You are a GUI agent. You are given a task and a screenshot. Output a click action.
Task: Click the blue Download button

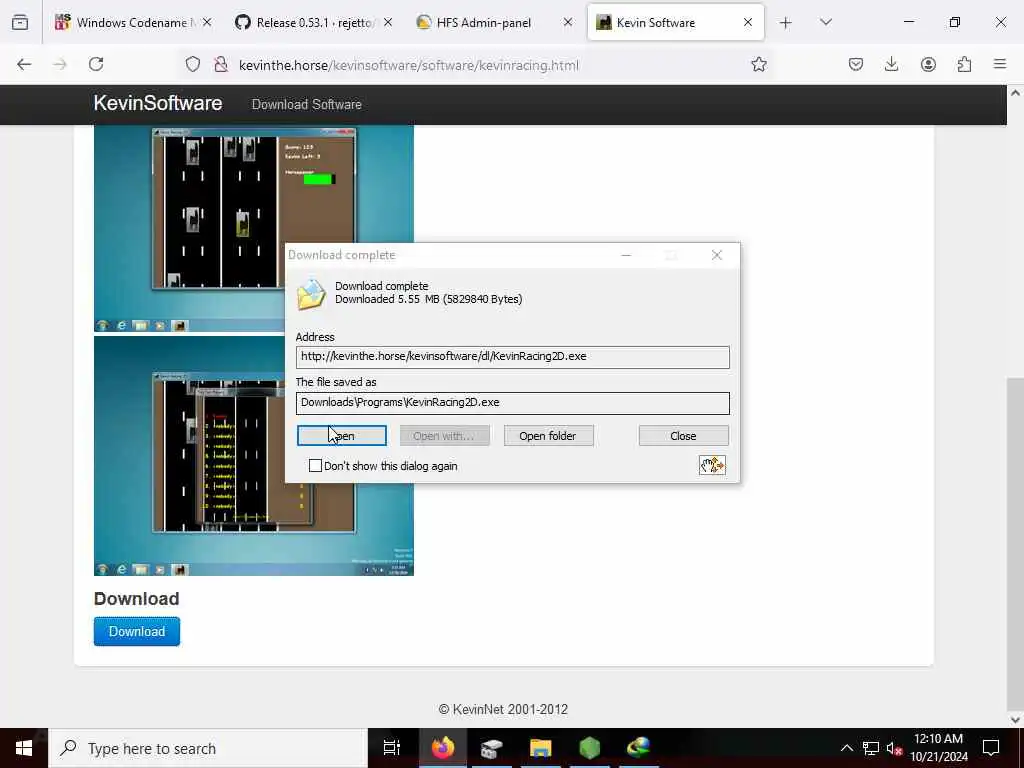(x=136, y=632)
